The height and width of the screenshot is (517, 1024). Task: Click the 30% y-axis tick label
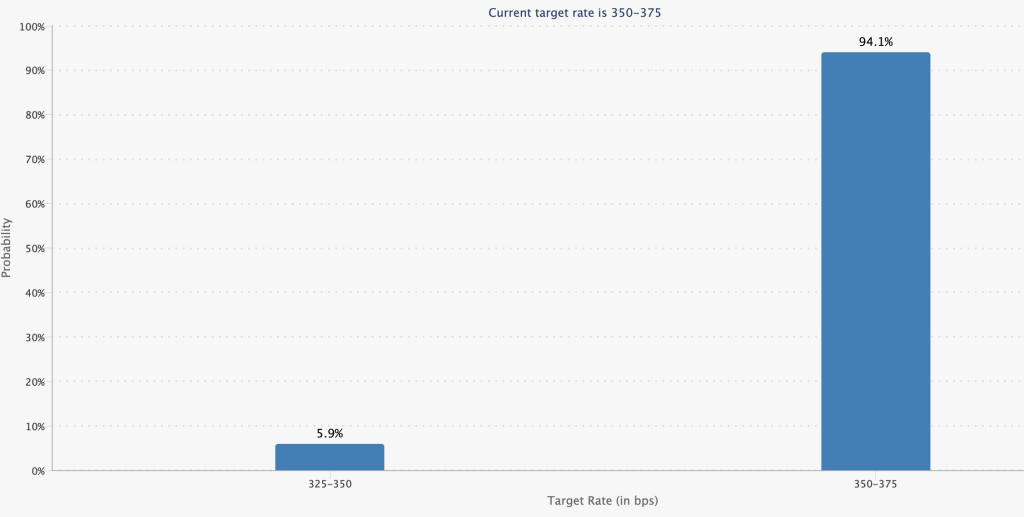click(x=34, y=337)
